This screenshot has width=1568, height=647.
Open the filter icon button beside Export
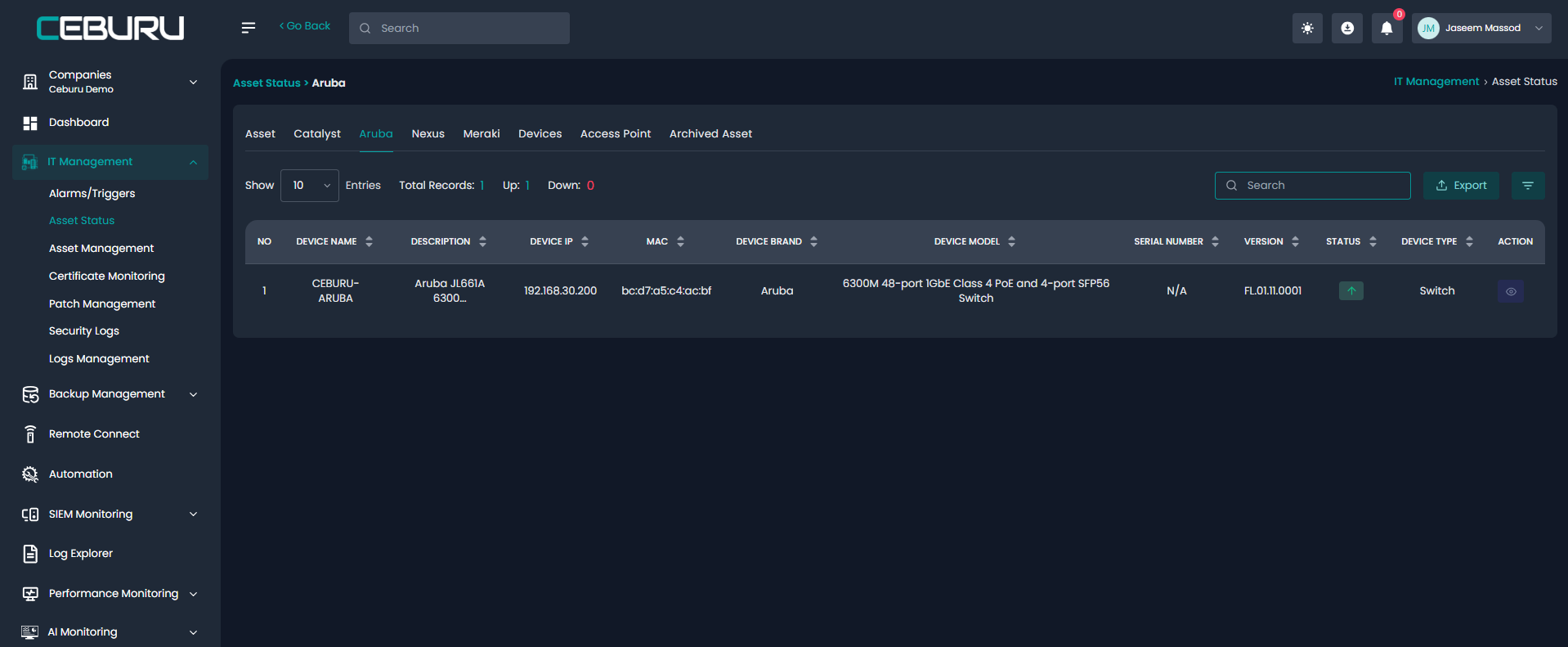coord(1528,186)
